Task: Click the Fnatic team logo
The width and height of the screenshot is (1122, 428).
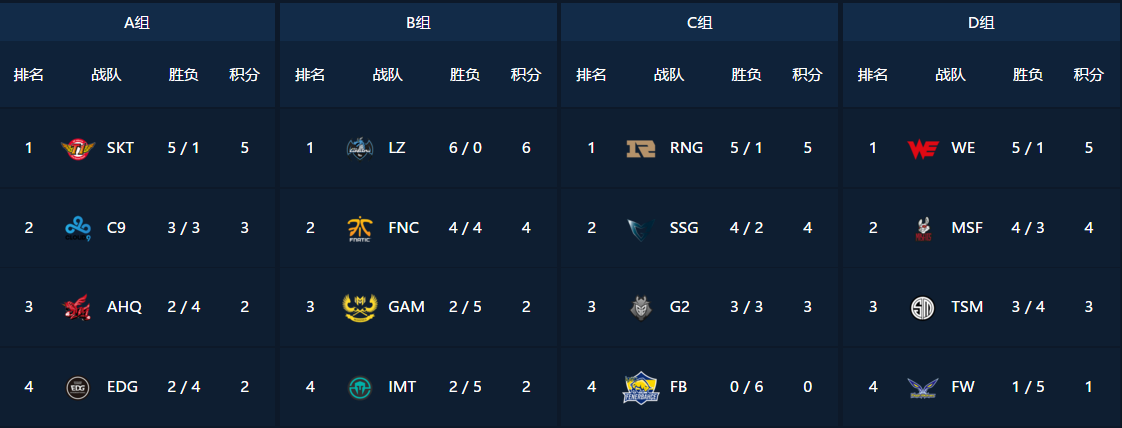Action: pos(359,228)
